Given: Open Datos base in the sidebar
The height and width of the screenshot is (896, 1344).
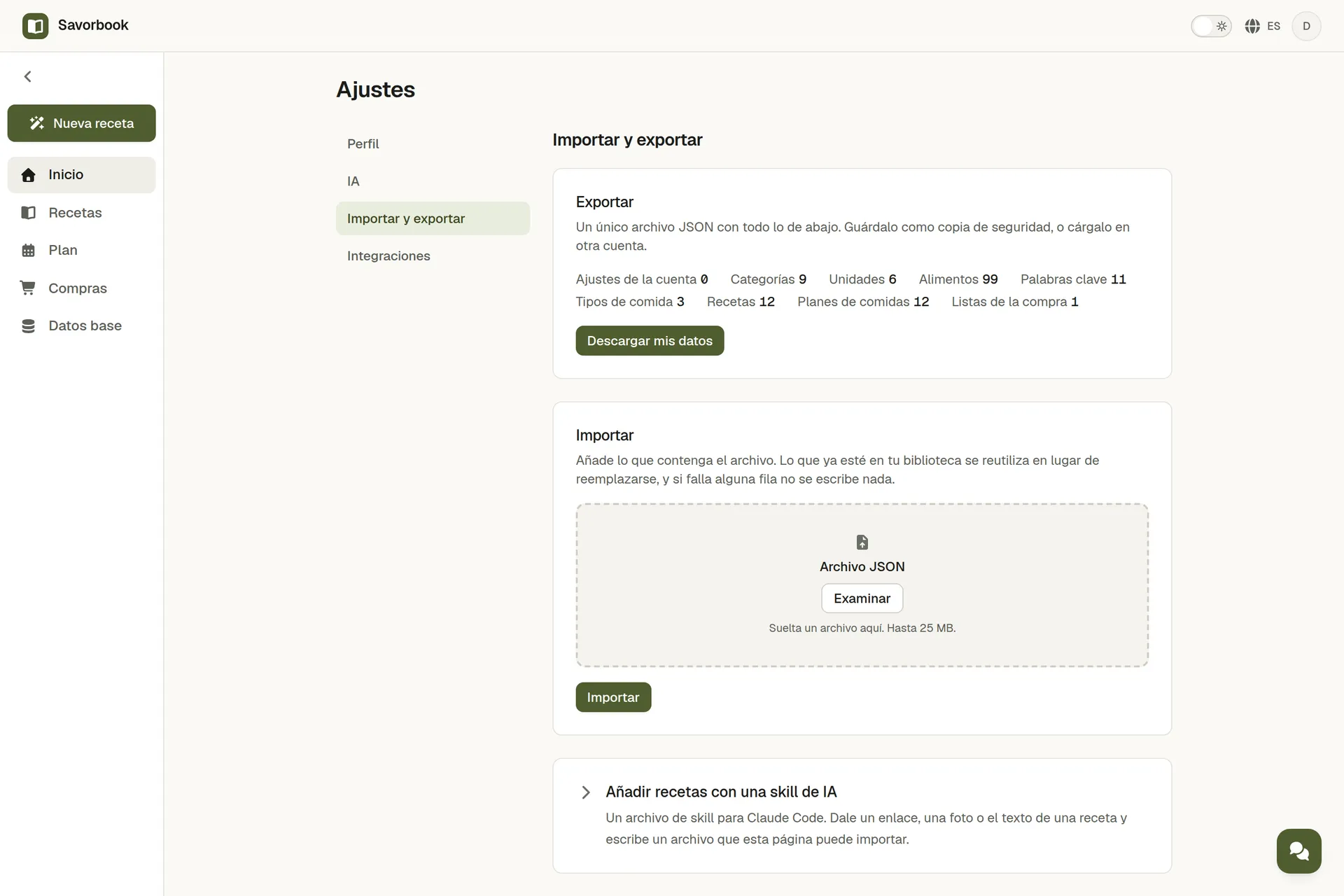Looking at the screenshot, I should click(x=81, y=326).
